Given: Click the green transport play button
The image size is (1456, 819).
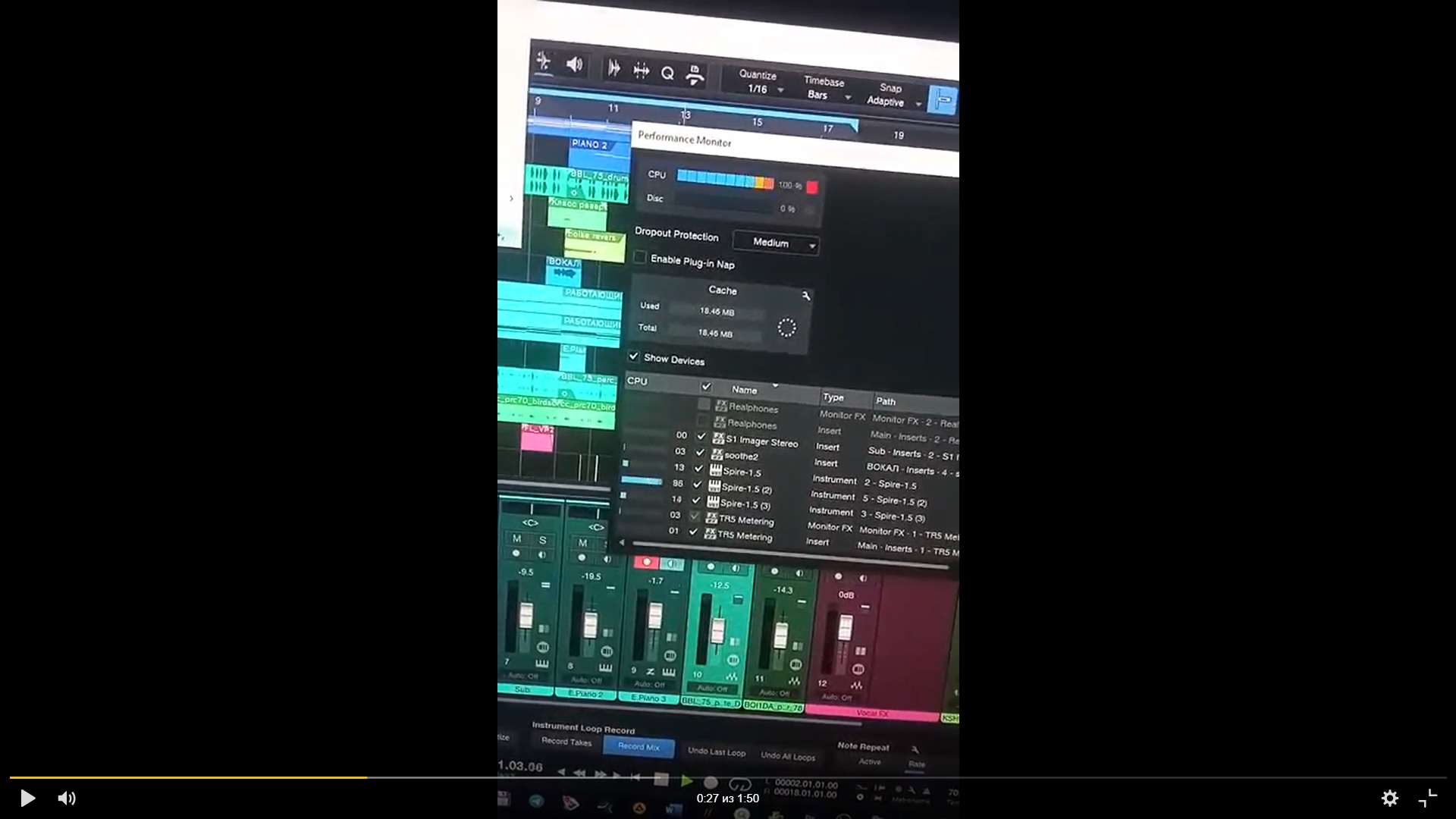Looking at the screenshot, I should click(x=686, y=780).
